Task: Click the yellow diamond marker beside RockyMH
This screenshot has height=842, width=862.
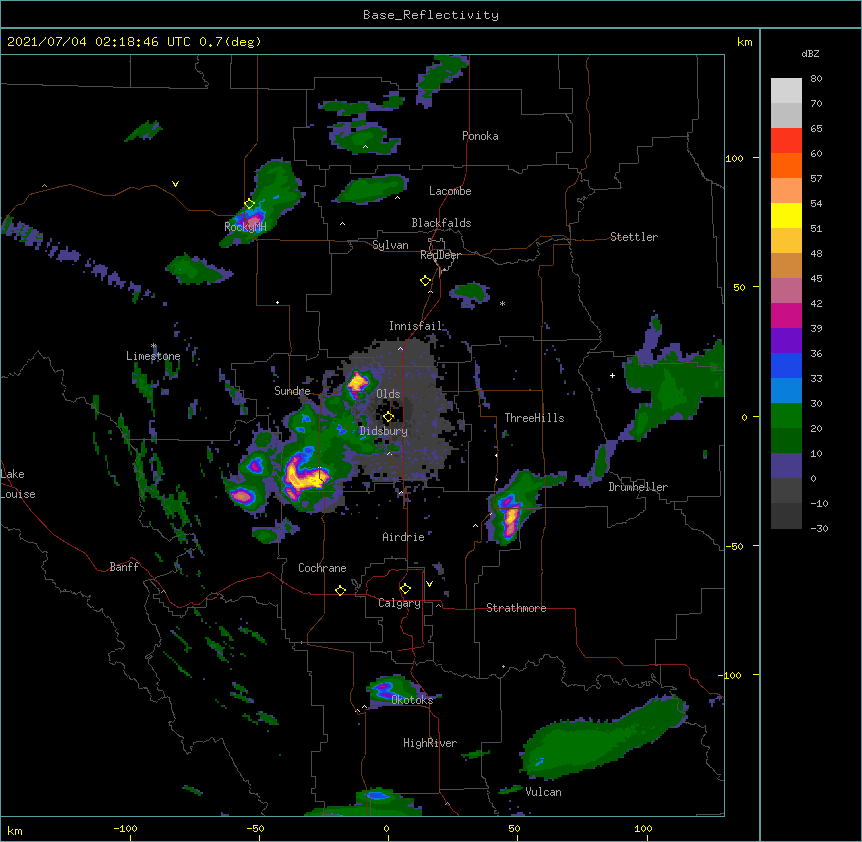Action: click(250, 204)
